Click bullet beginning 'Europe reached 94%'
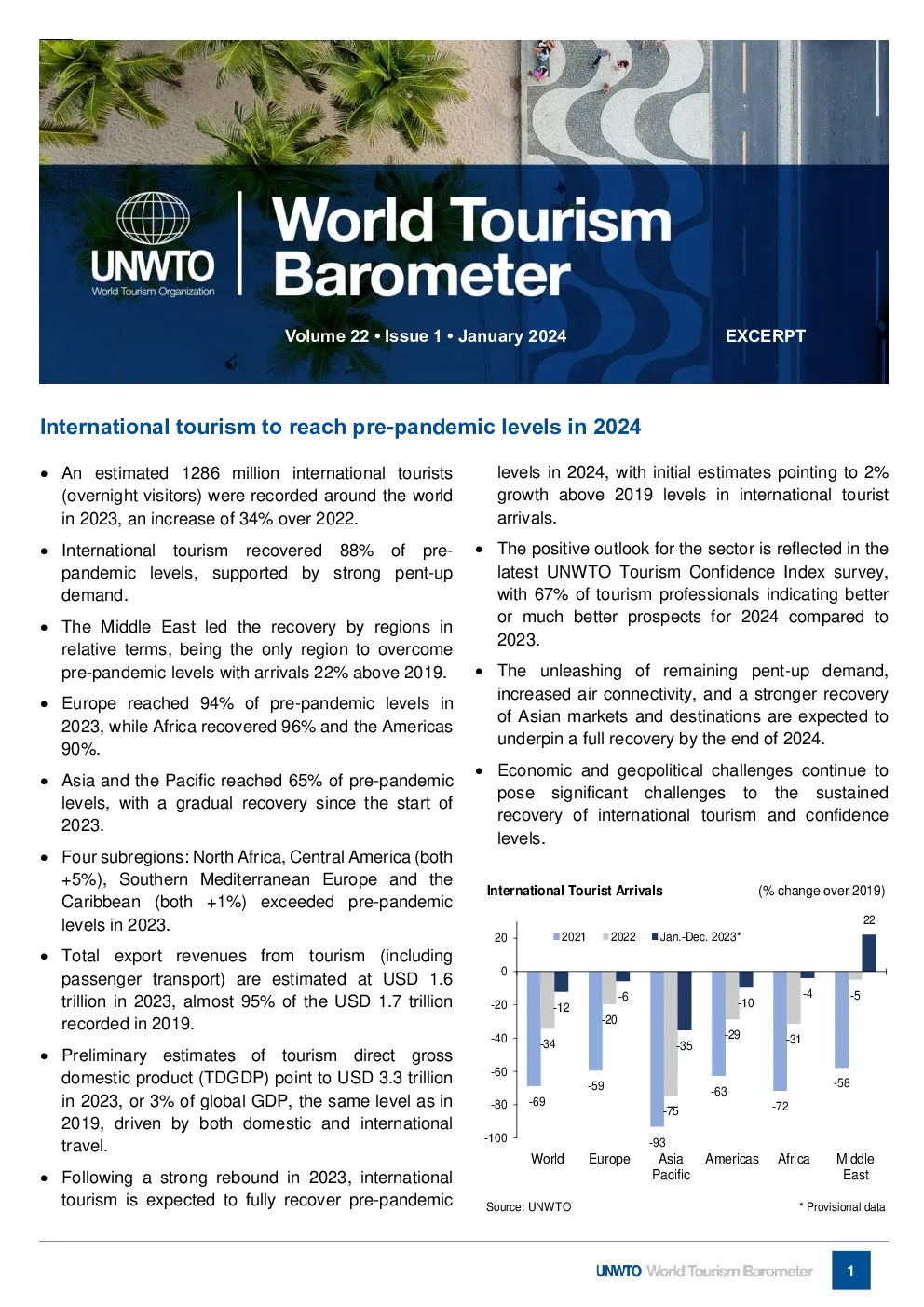The height and width of the screenshot is (1307, 924). pyautogui.click(x=257, y=726)
